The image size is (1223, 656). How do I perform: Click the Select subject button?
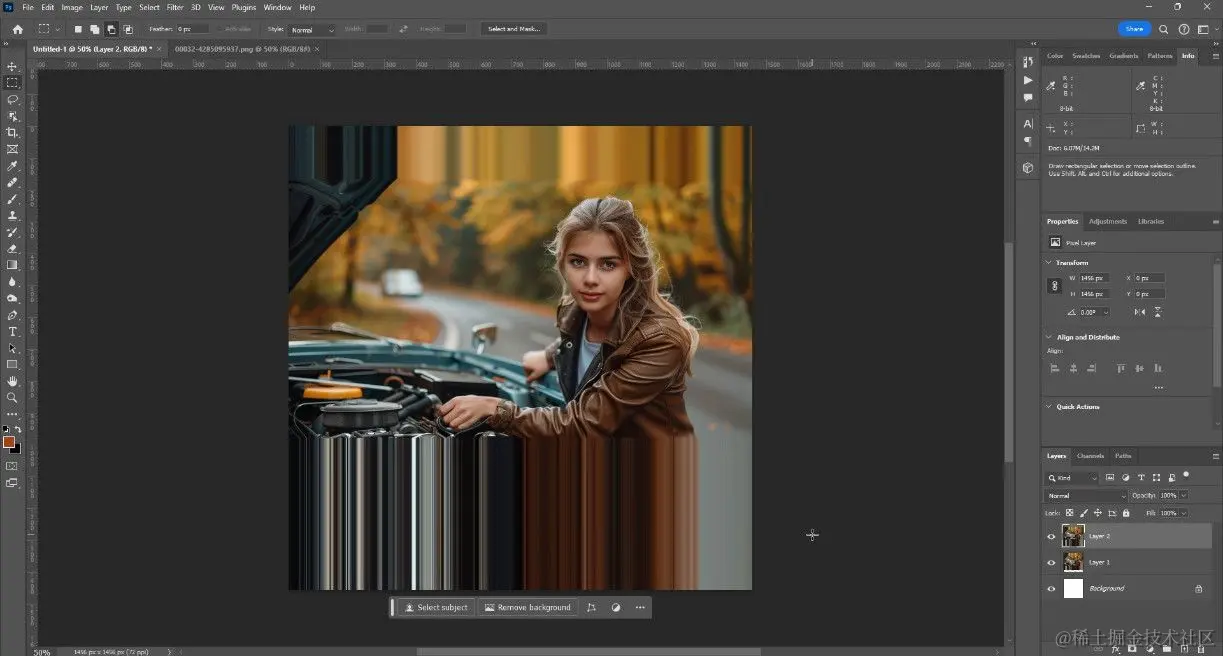pyautogui.click(x=436, y=607)
